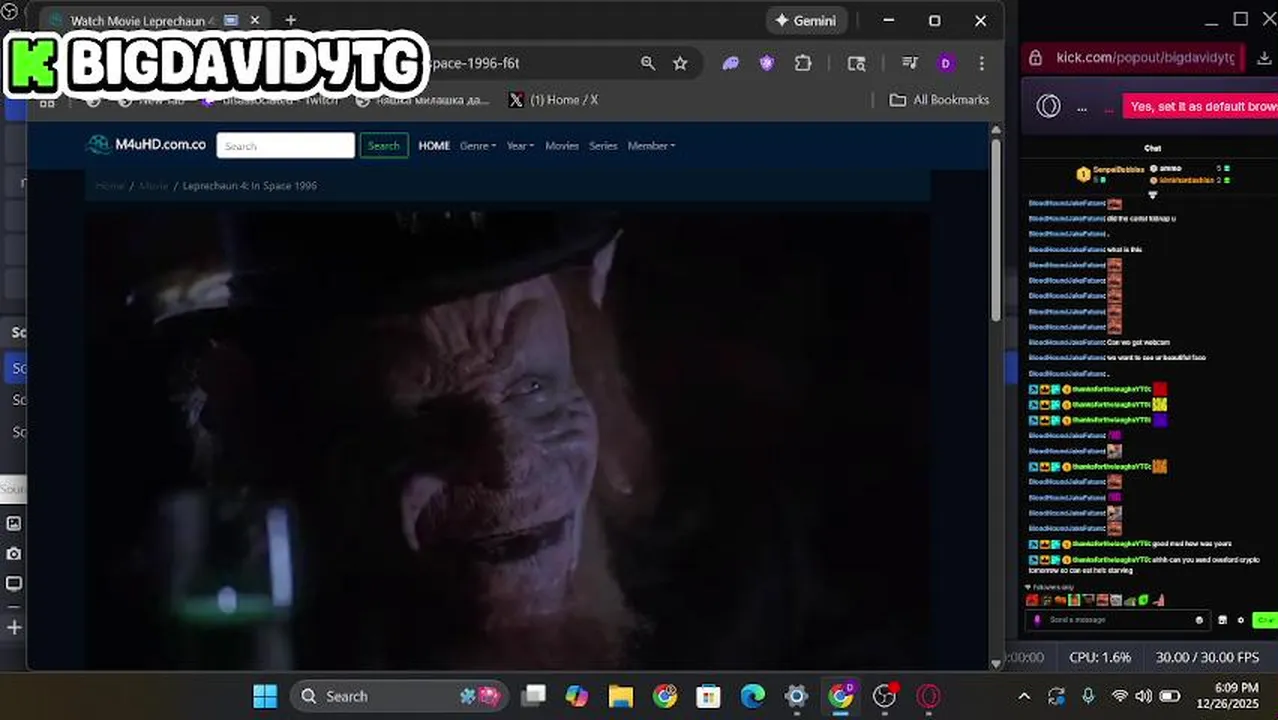Click the M4uHD.com.co site logo
The width and height of the screenshot is (1278, 720).
pyautogui.click(x=146, y=145)
